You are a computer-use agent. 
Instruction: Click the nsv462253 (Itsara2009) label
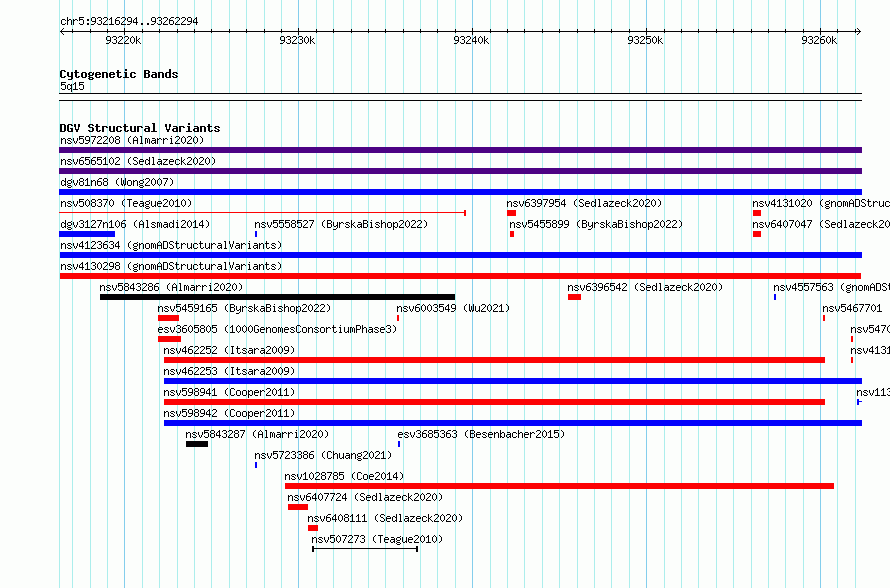[229, 371]
